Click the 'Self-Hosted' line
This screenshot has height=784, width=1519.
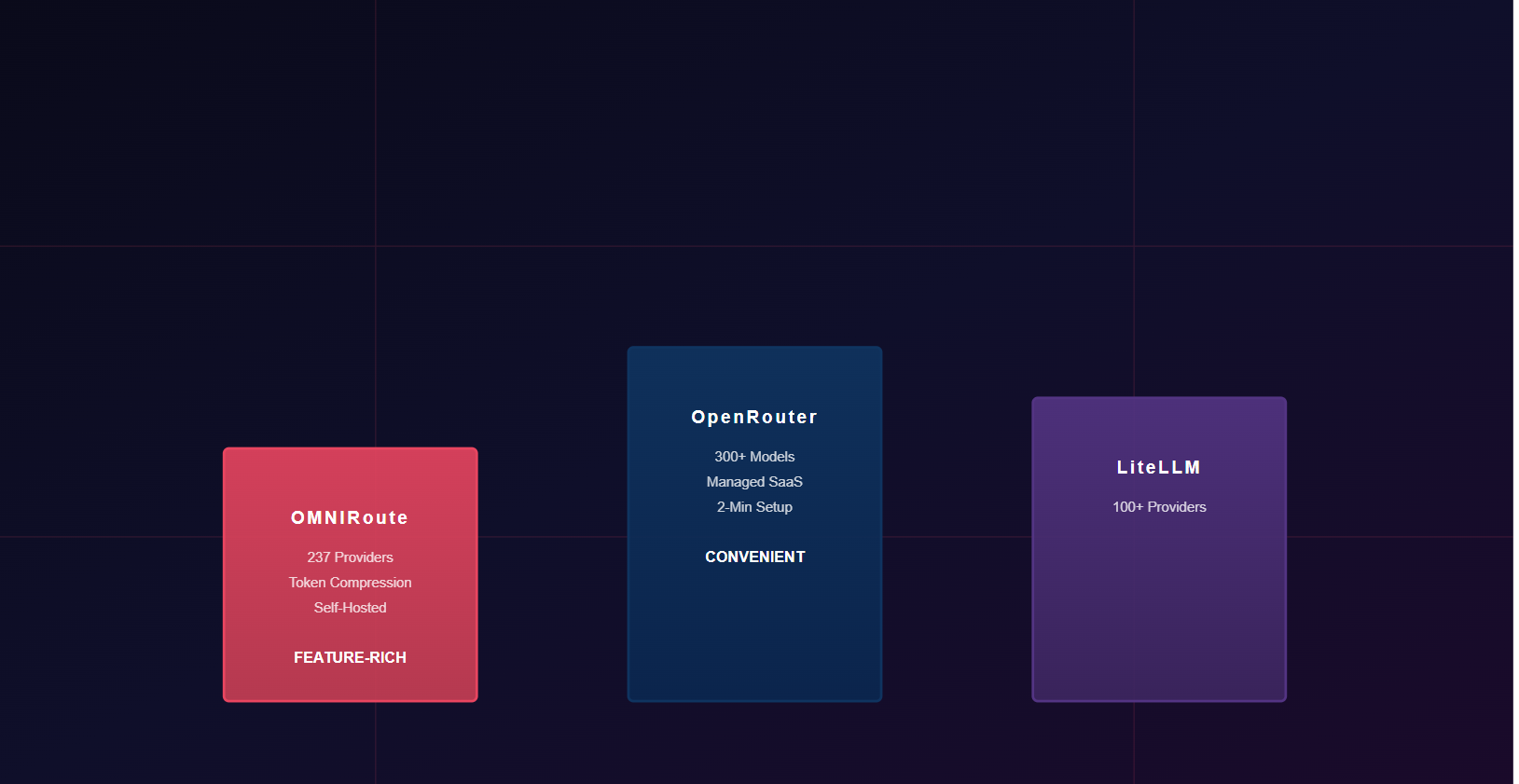coord(350,608)
